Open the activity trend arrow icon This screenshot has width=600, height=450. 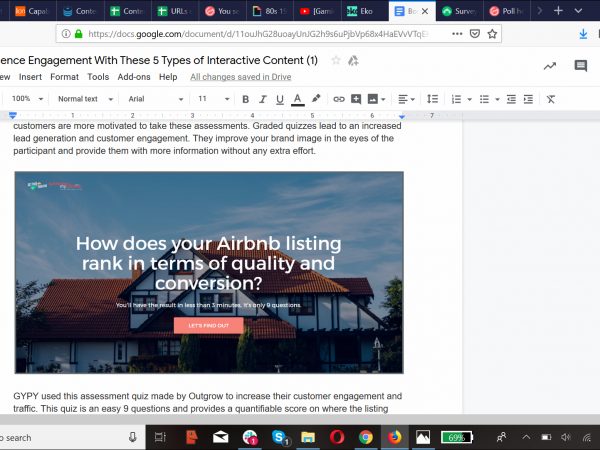tap(549, 66)
